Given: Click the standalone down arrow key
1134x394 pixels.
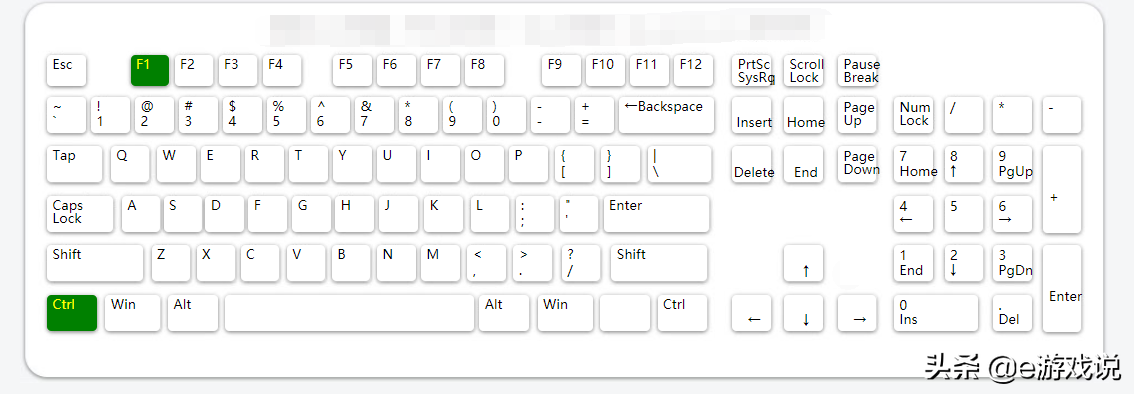Looking at the screenshot, I should (803, 312).
